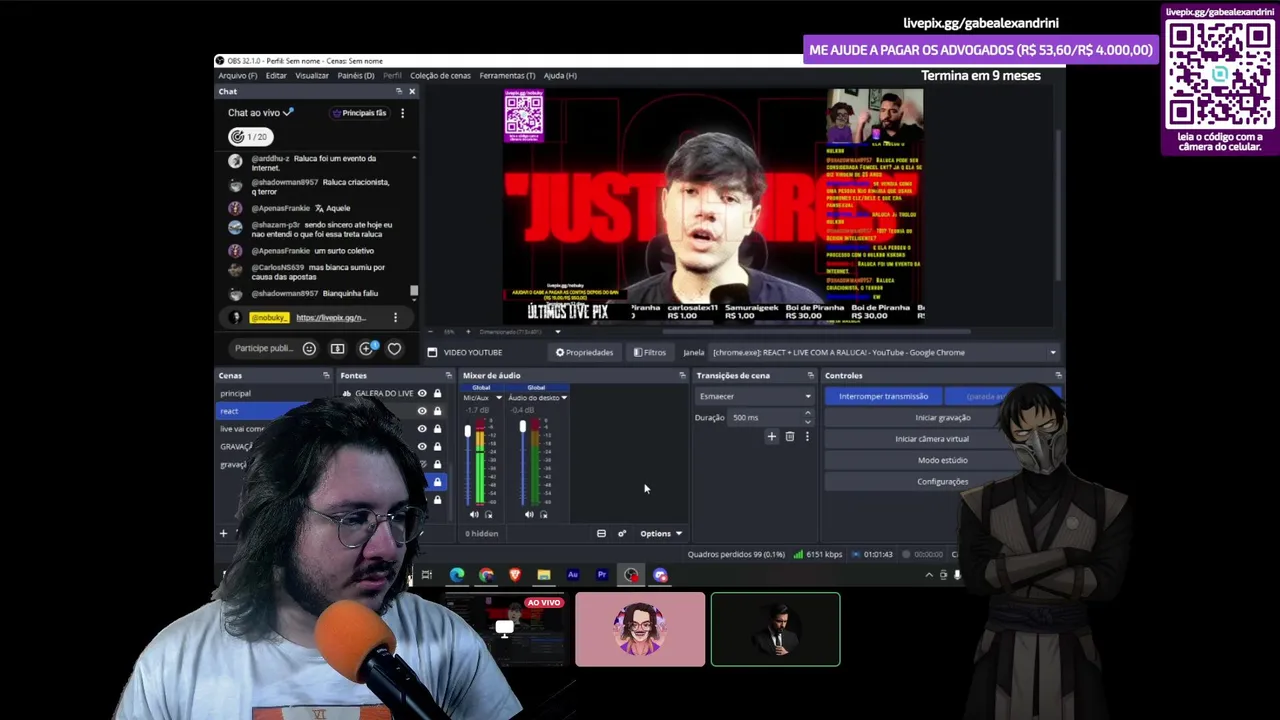Open mixer Options dropdown
This screenshot has width=1280, height=720.
(660, 533)
